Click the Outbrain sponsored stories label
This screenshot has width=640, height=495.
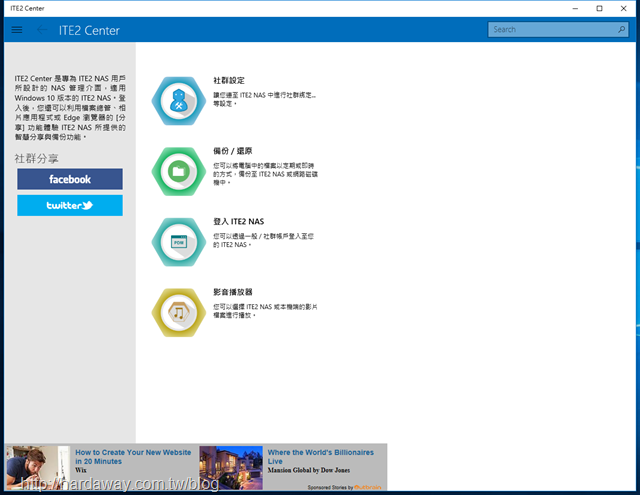point(344,487)
